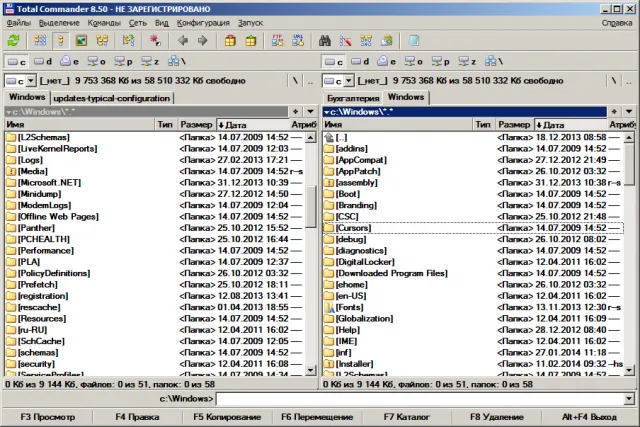Open left panel favorites hotlist star button
640x427 pixels.
[296, 111]
